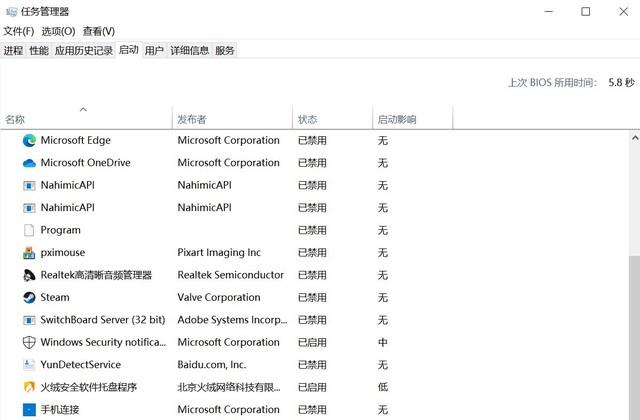This screenshot has height=420, width=640.
Task: Select the Steam entry name
Action: click(55, 298)
